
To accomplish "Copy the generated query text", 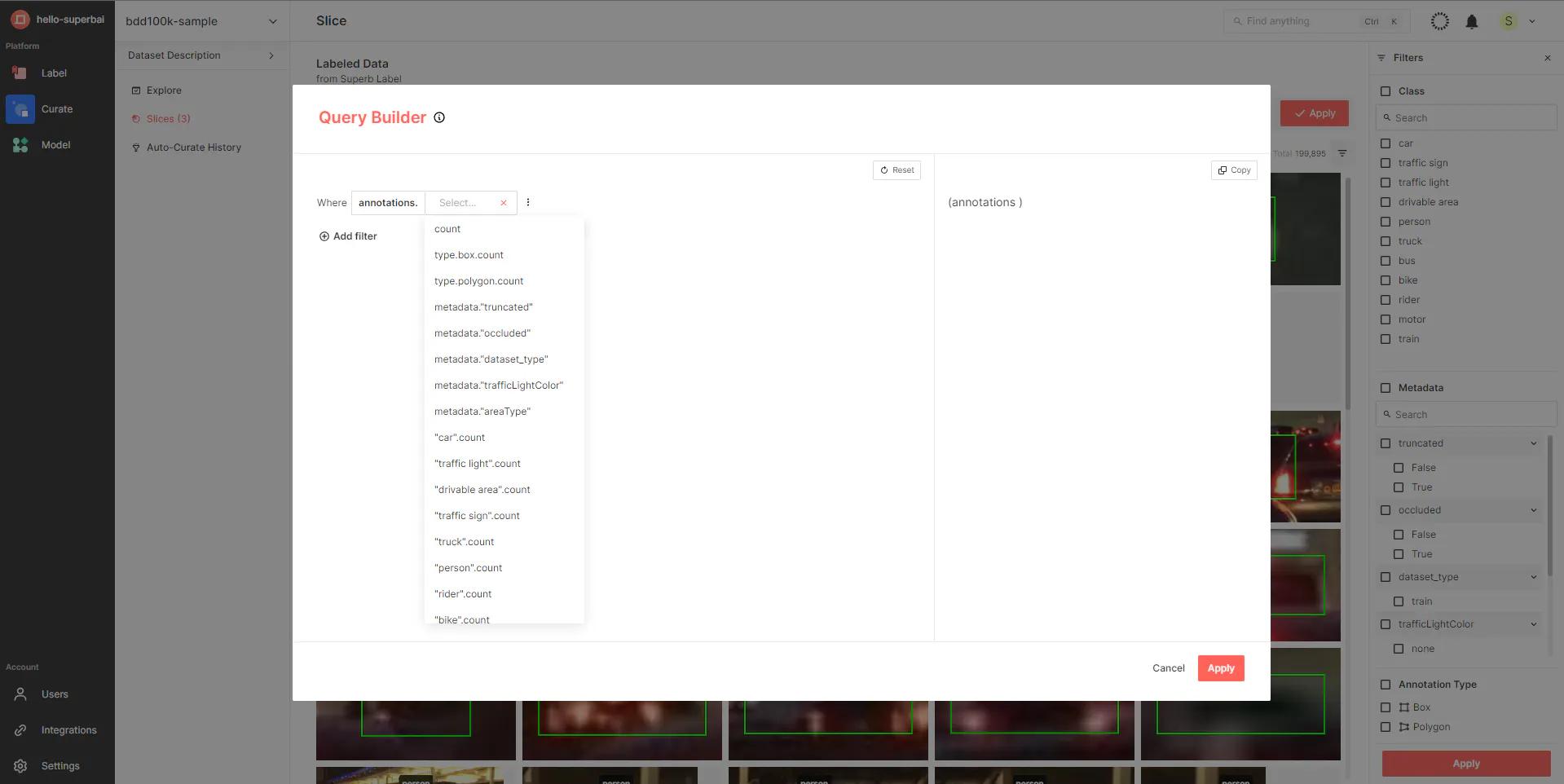I will 1234,170.
